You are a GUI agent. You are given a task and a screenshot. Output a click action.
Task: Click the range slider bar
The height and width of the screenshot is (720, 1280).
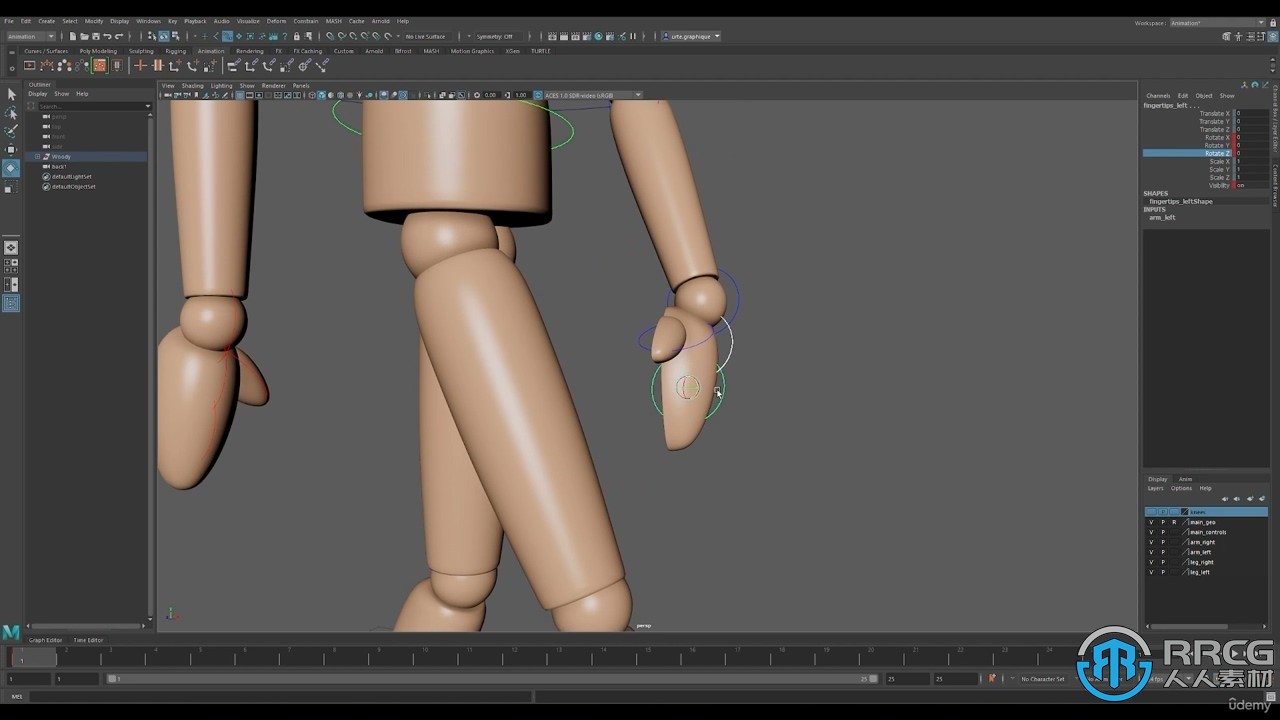[491, 679]
